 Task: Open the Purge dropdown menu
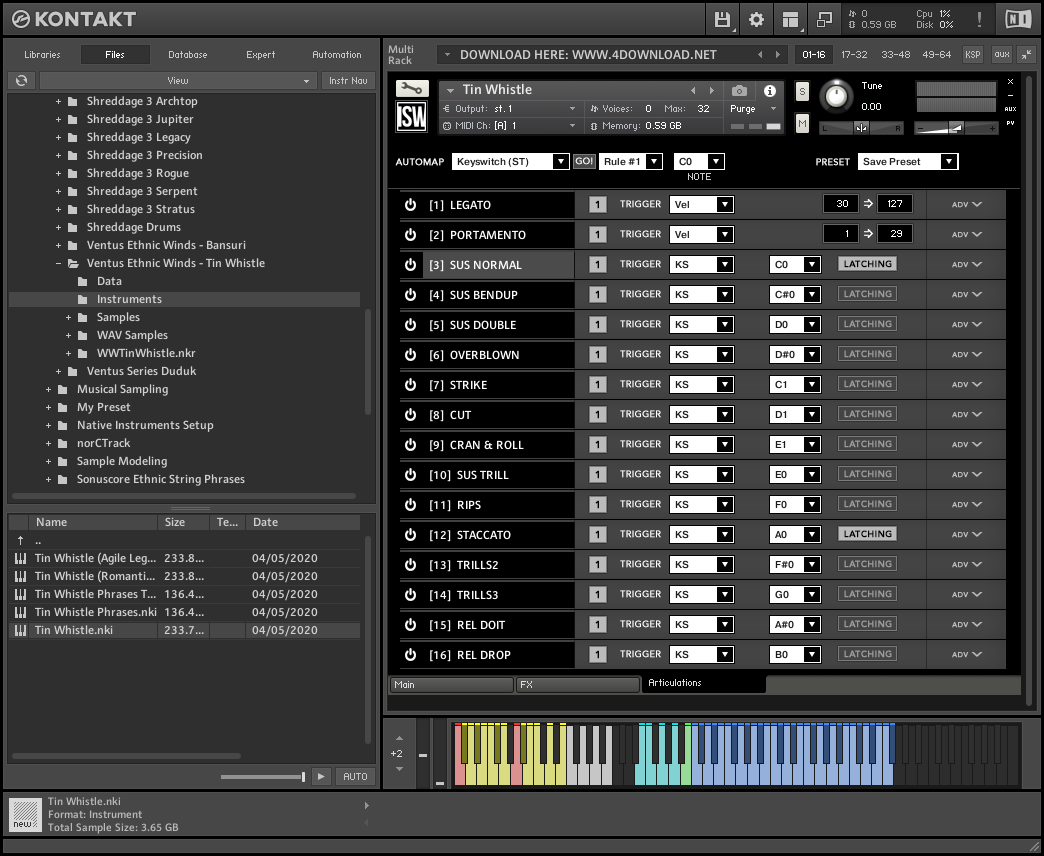[754, 108]
